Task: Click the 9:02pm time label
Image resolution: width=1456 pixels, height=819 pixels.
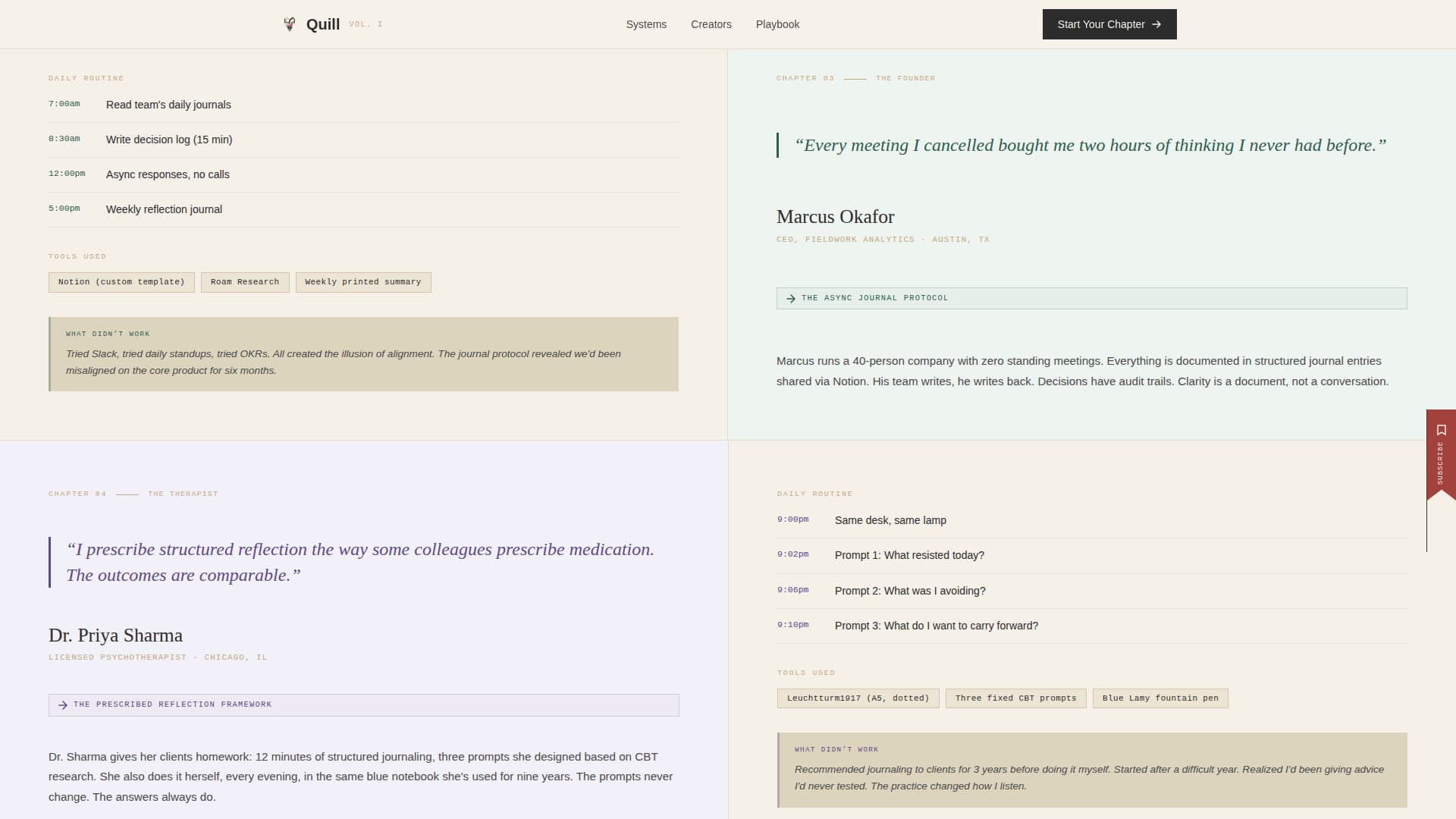Action: 793,554
